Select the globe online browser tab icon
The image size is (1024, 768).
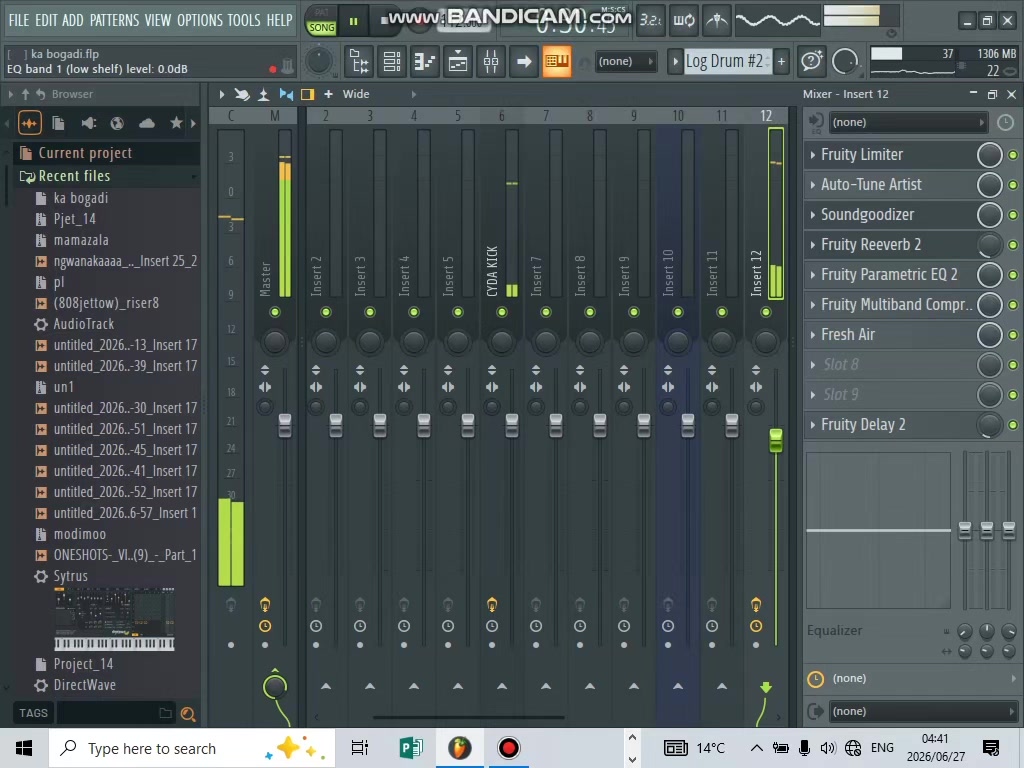tap(118, 123)
